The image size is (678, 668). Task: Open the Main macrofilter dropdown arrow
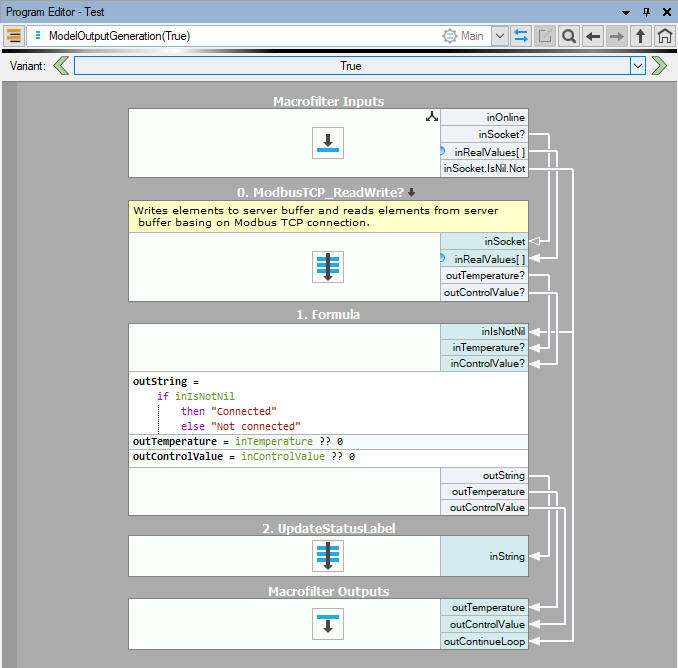[500, 36]
